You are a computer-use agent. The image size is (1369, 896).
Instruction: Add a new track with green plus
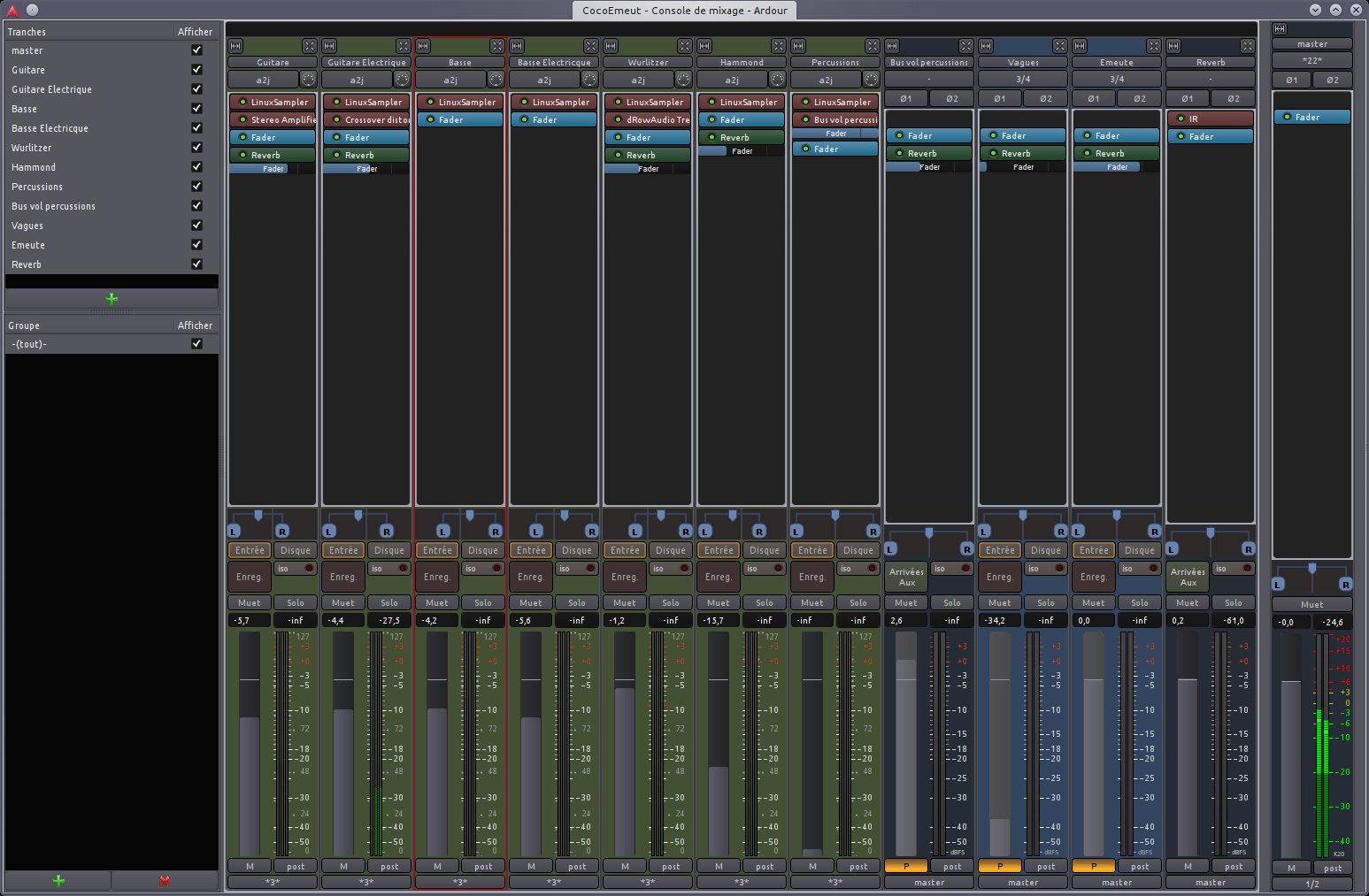tap(112, 299)
